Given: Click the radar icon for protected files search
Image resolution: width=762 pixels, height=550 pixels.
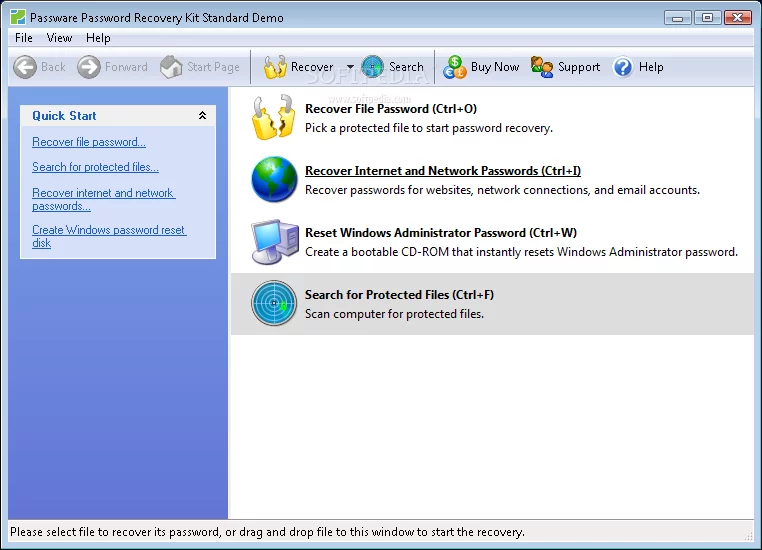Looking at the screenshot, I should pyautogui.click(x=274, y=303).
